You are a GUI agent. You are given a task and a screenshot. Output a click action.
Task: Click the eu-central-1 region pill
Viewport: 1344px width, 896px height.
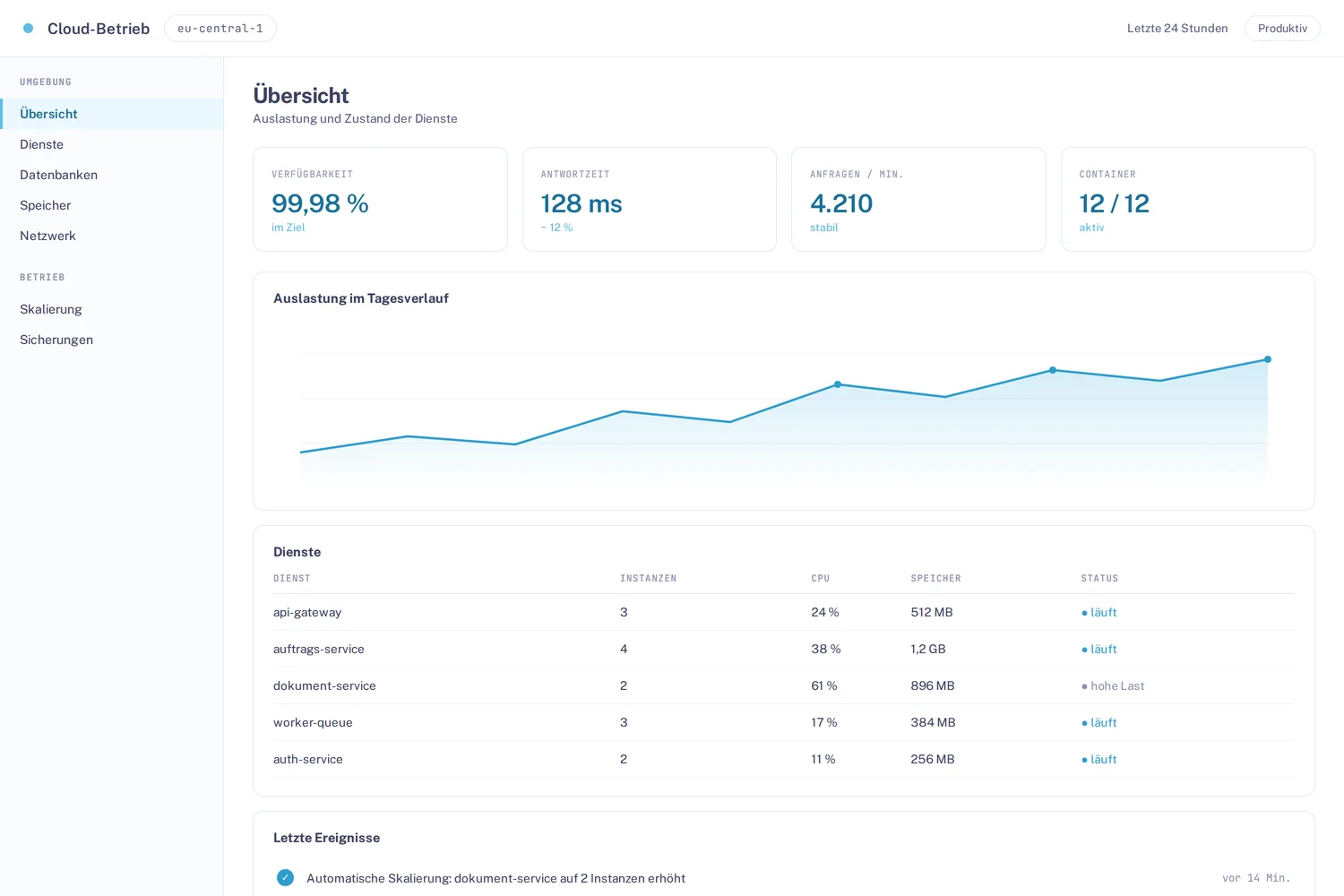[220, 29]
